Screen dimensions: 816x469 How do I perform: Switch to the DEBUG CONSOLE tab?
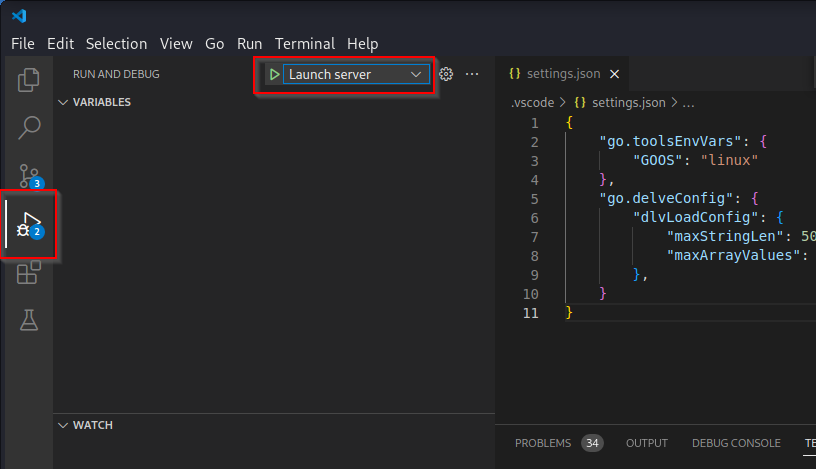tap(735, 443)
